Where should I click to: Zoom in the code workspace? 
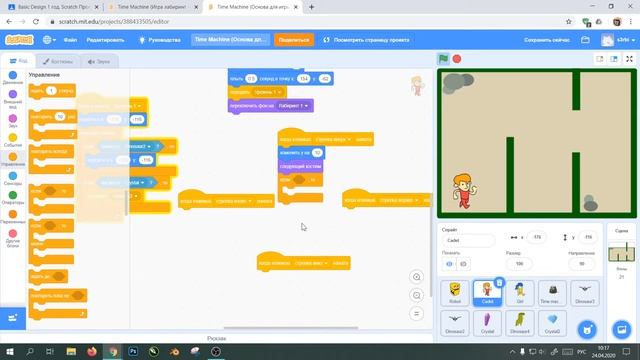(416, 277)
